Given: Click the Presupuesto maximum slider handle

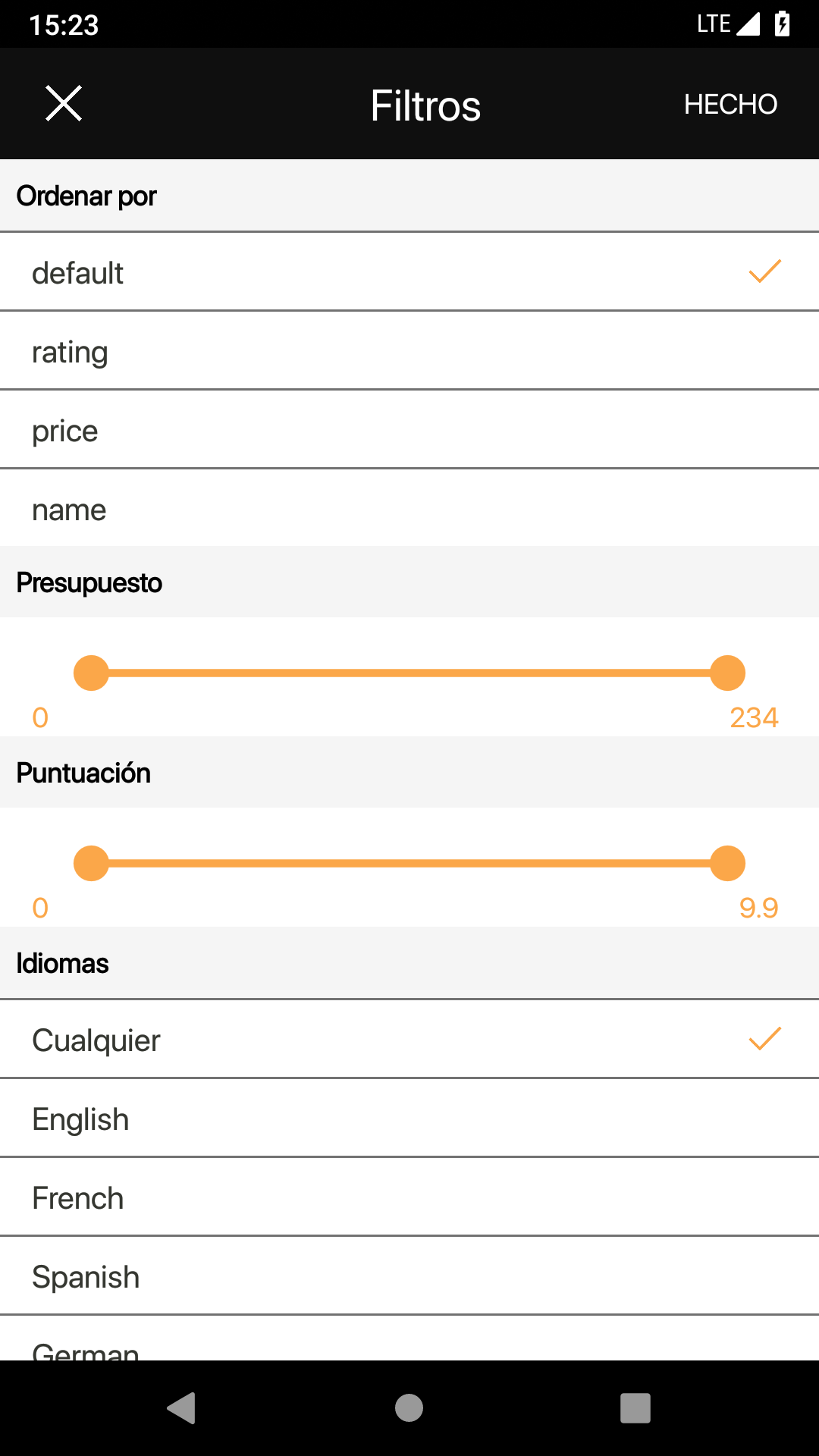Looking at the screenshot, I should 728,673.
